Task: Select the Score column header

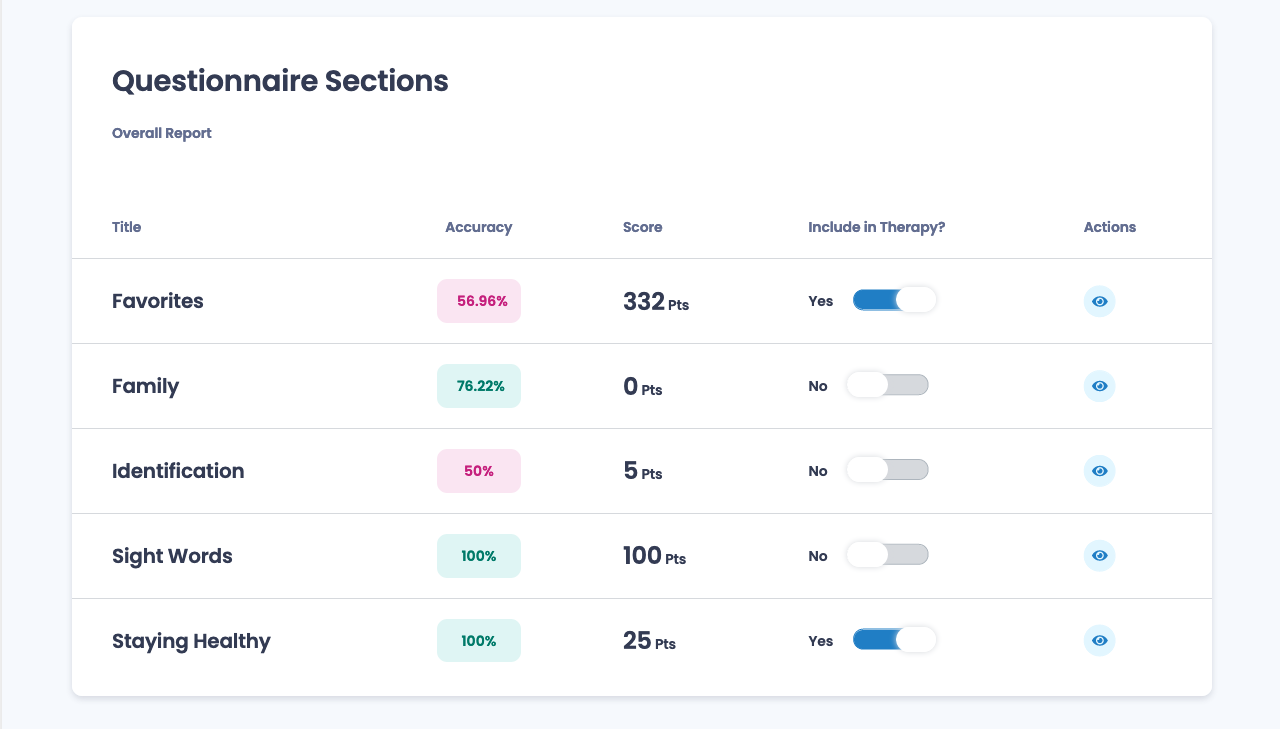Action: (642, 227)
